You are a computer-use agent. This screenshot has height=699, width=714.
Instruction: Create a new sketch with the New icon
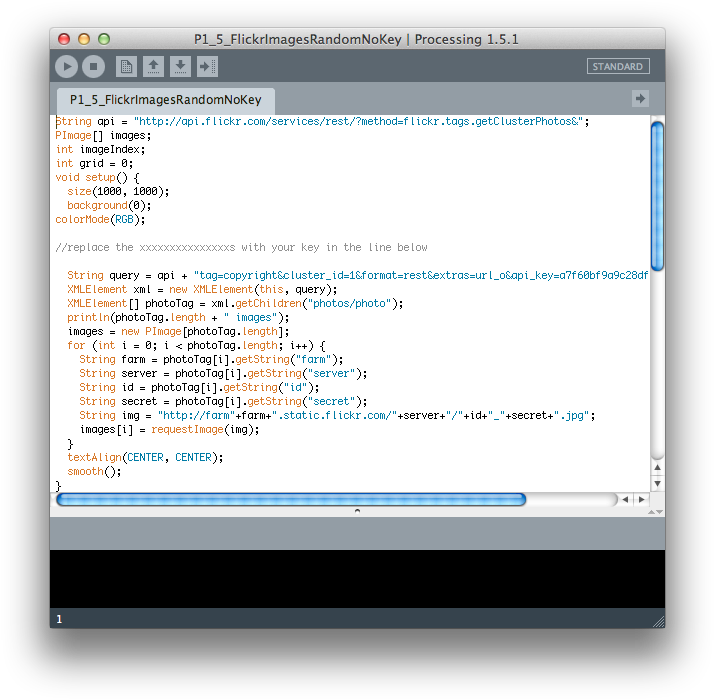coord(126,66)
